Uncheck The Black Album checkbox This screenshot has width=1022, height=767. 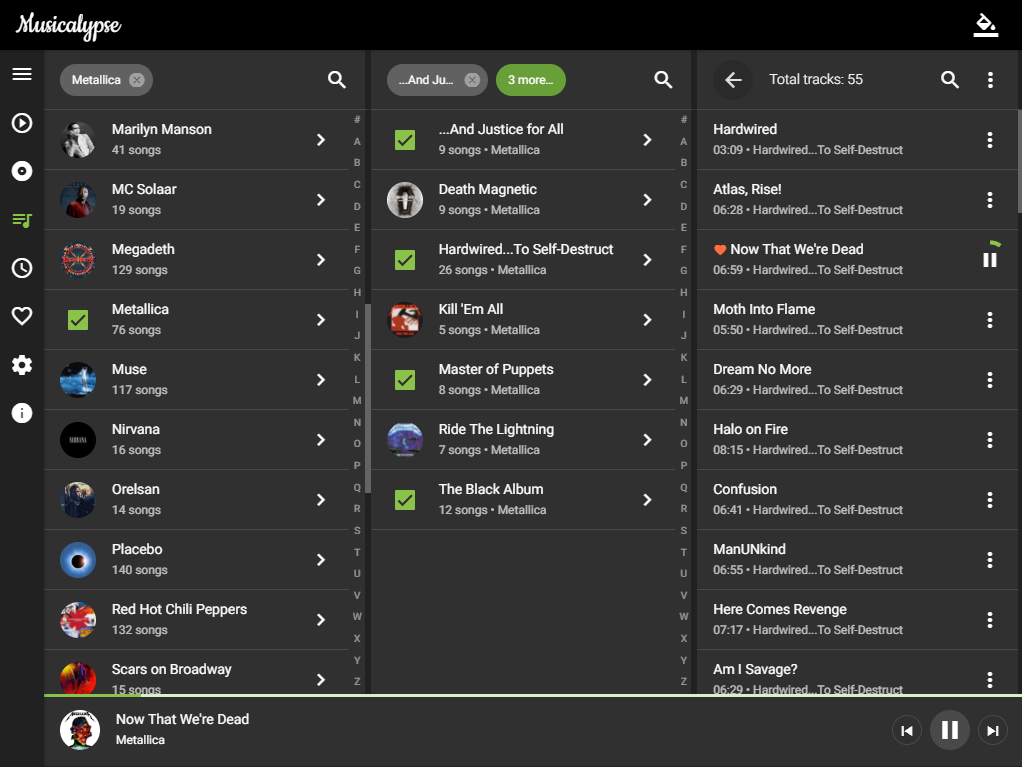tap(405, 499)
